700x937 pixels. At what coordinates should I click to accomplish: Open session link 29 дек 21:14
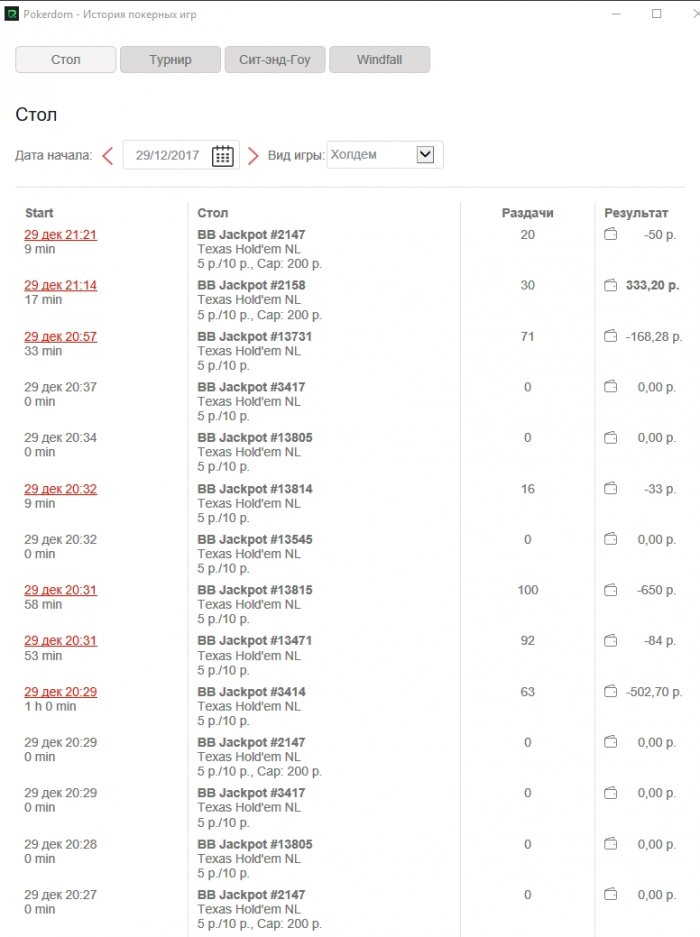(60, 286)
